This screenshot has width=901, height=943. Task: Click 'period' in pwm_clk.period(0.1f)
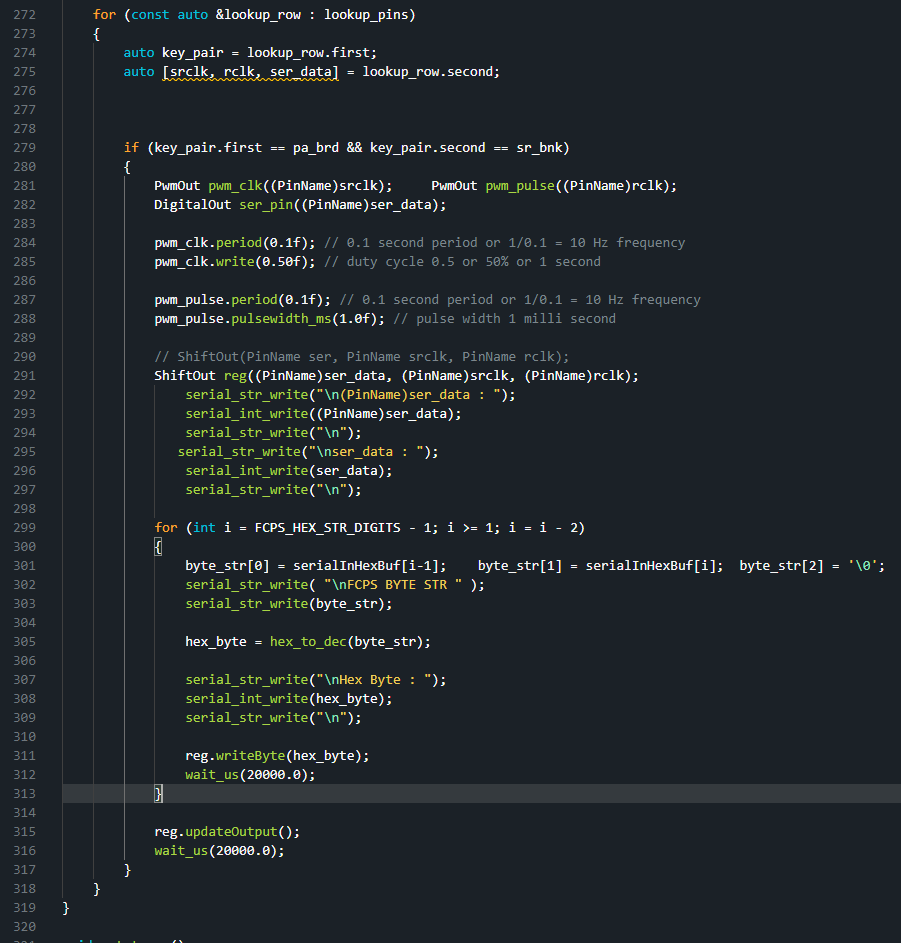[x=239, y=242]
